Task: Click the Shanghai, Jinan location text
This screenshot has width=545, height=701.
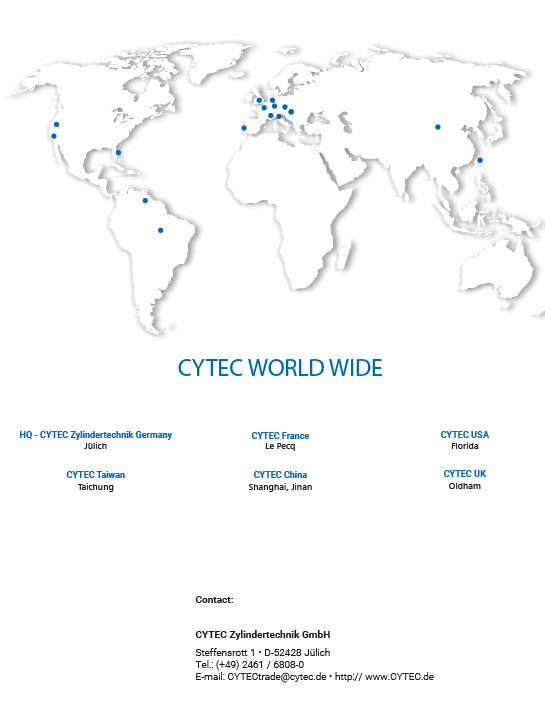Action: (x=280, y=487)
